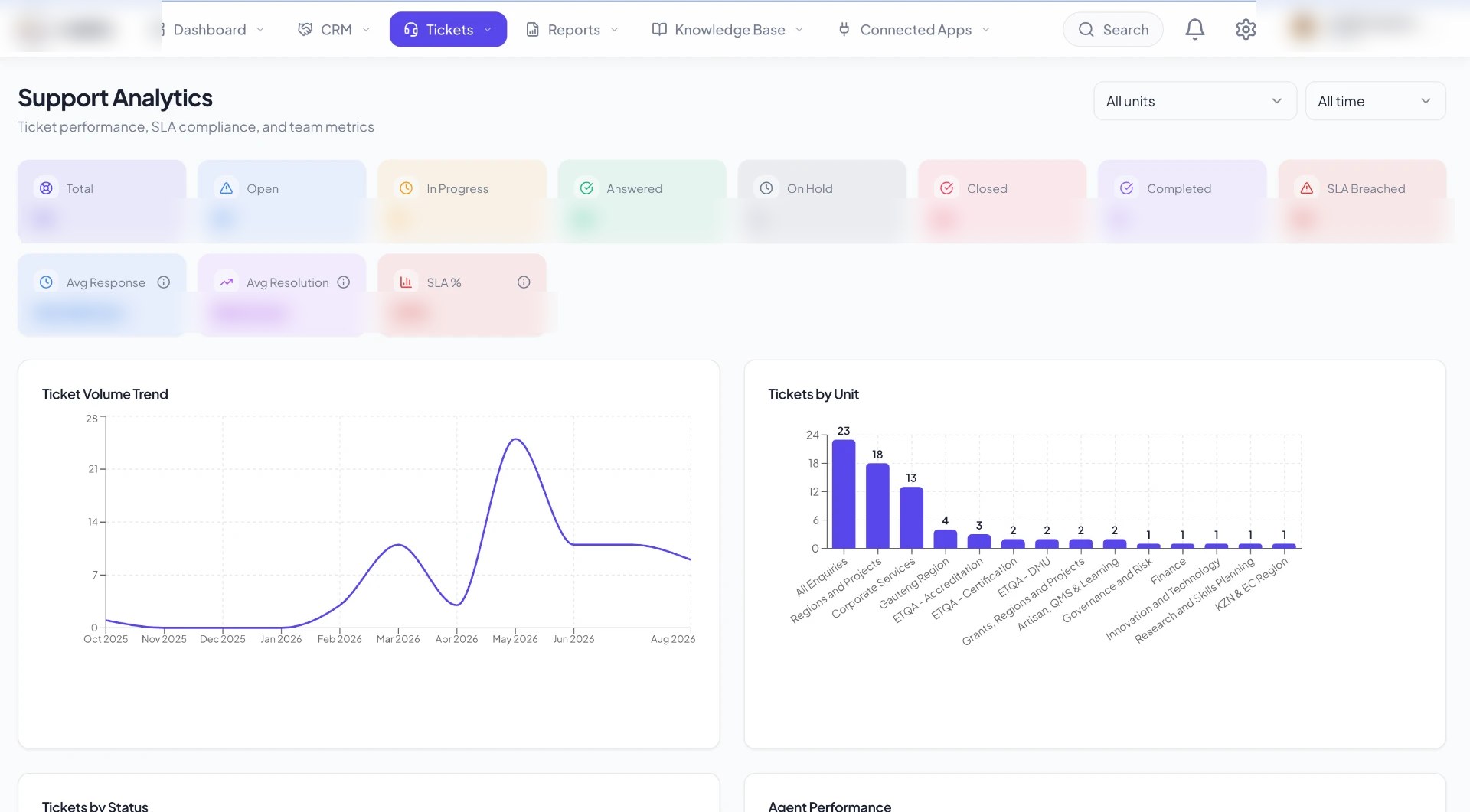Viewport: 1470px width, 812px height.
Task: Click the Reports chevron arrow
Action: [614, 29]
